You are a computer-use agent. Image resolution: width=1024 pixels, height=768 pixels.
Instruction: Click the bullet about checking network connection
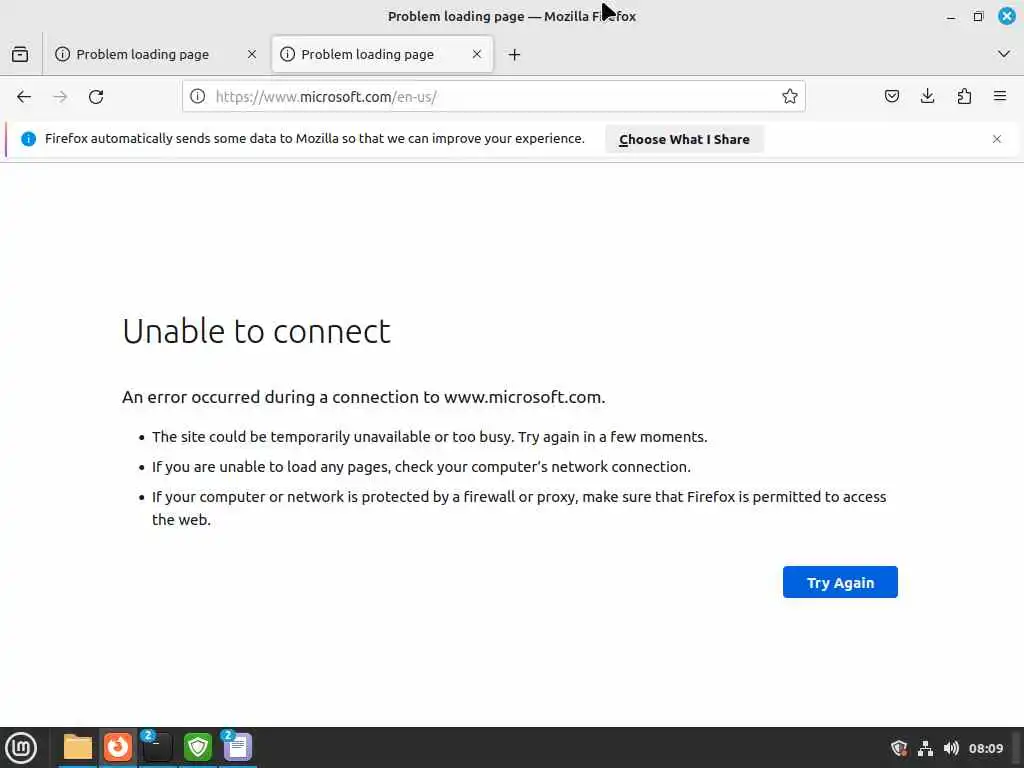(421, 467)
